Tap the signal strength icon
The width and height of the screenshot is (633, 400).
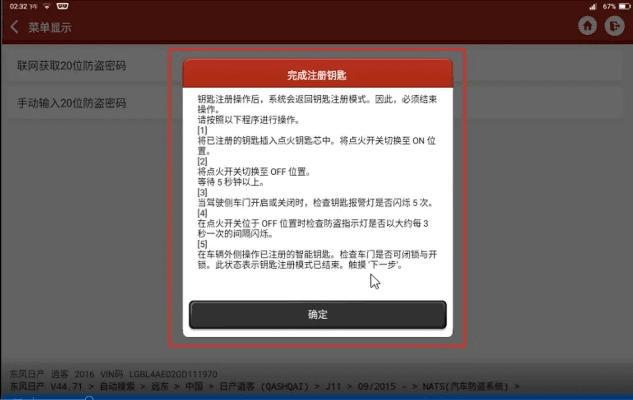coord(593,6)
